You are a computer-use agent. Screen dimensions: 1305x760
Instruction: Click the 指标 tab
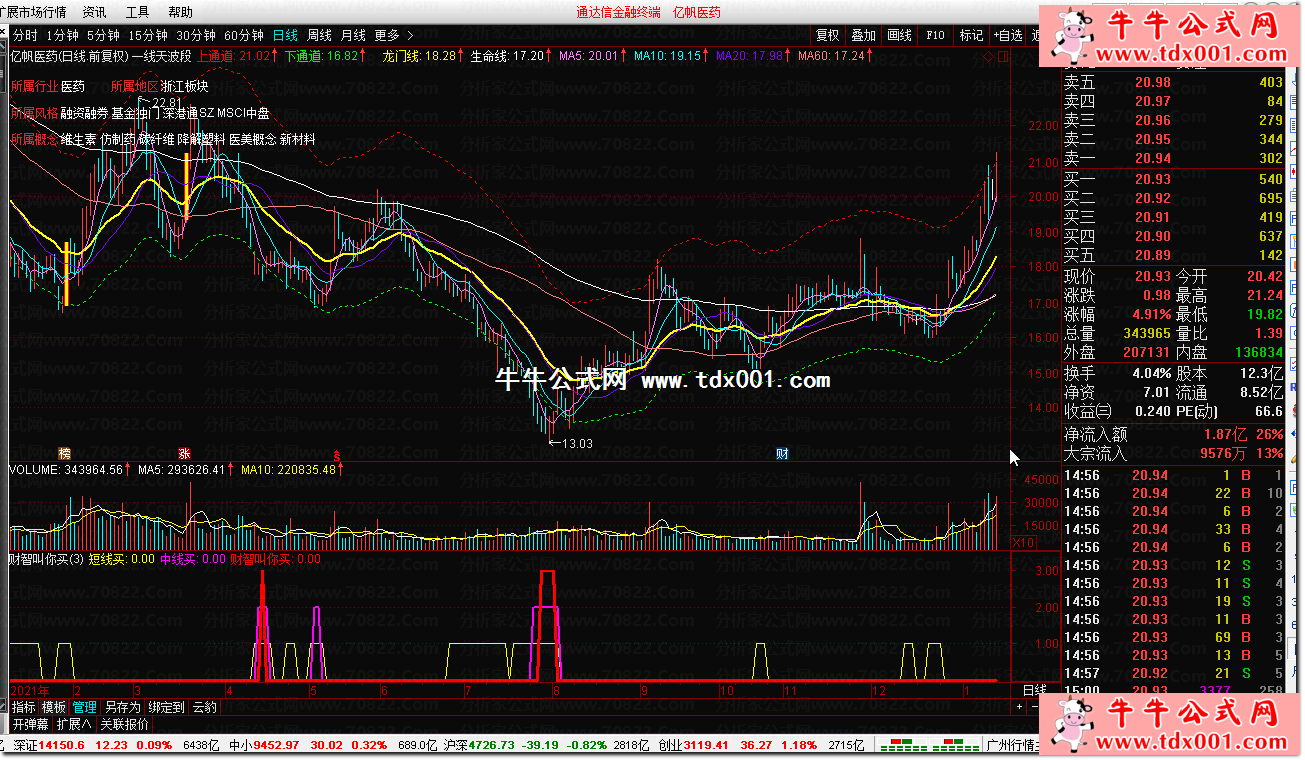click(x=24, y=707)
